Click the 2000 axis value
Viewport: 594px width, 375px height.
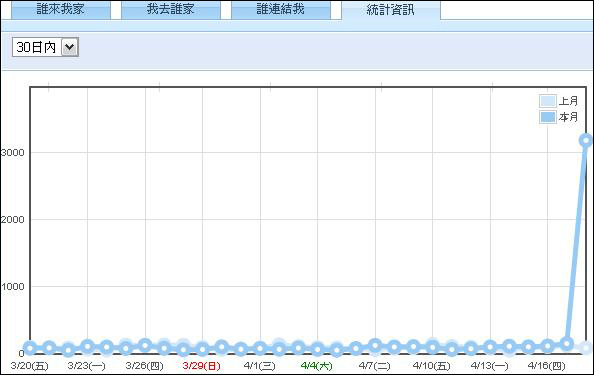click(13, 219)
